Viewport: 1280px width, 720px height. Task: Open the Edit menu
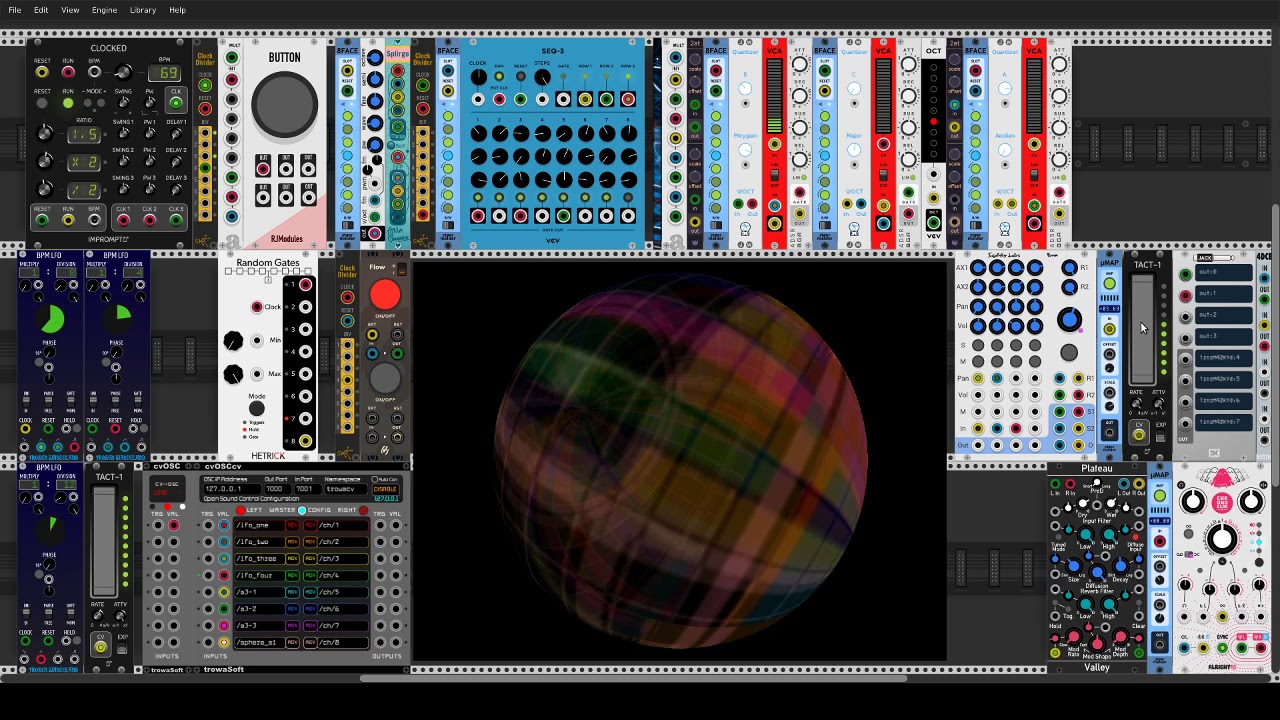41,10
